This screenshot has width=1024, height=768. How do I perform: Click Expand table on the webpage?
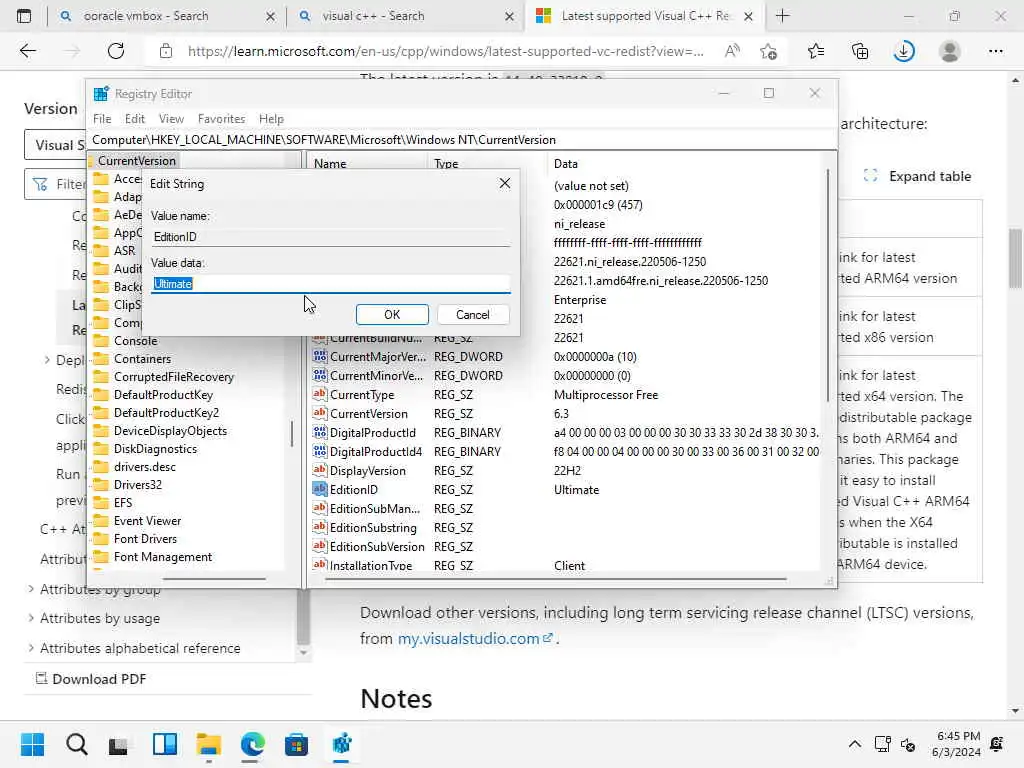pyautogui.click(x=918, y=176)
